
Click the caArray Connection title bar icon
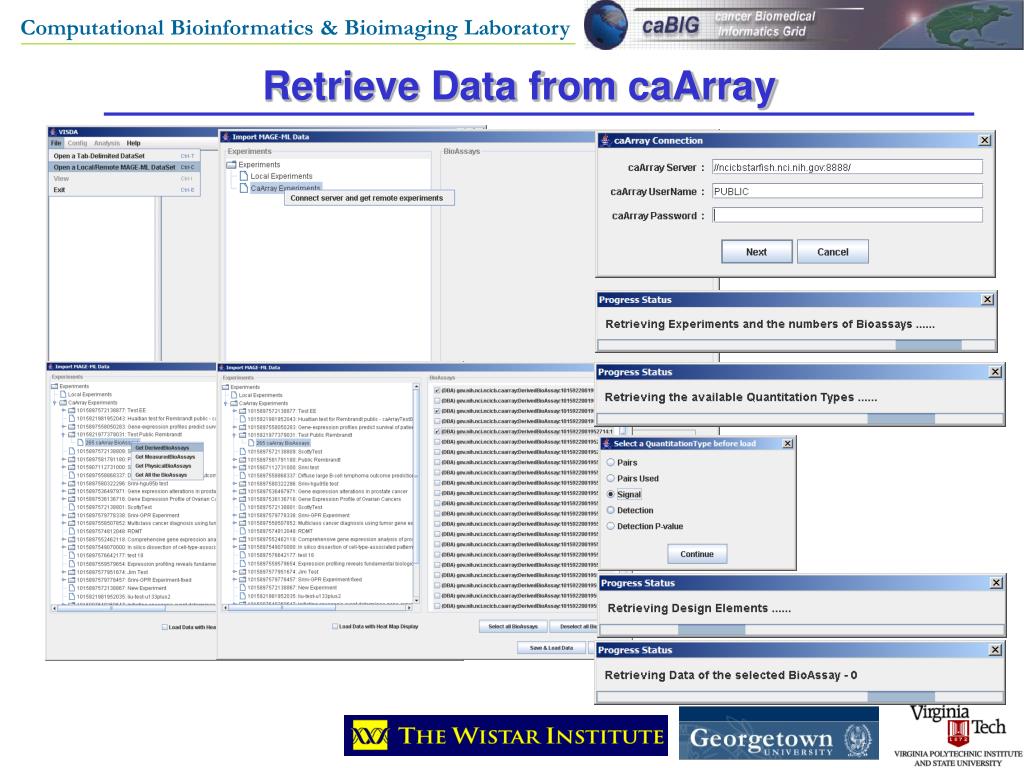click(605, 140)
